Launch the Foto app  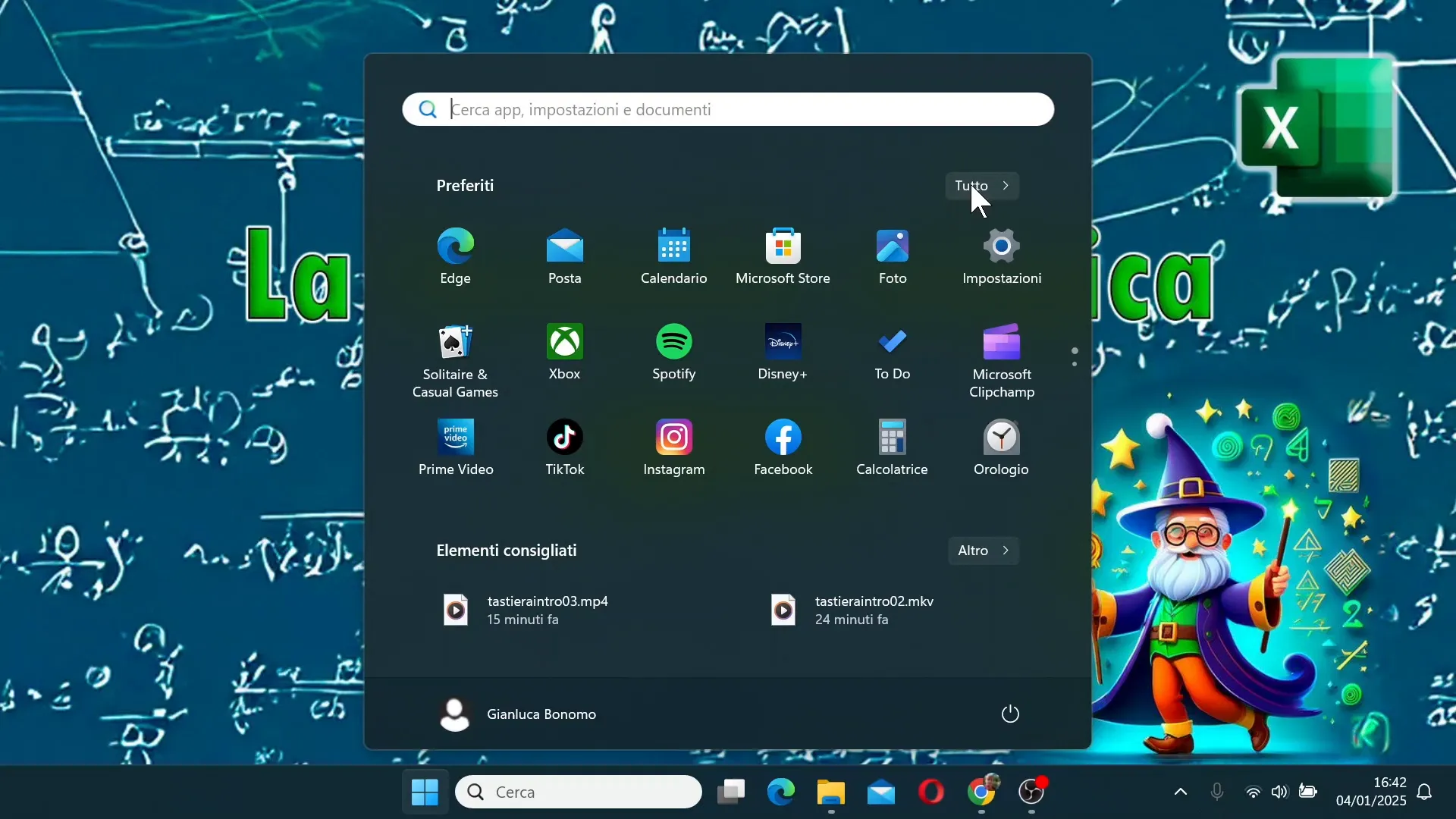click(893, 256)
